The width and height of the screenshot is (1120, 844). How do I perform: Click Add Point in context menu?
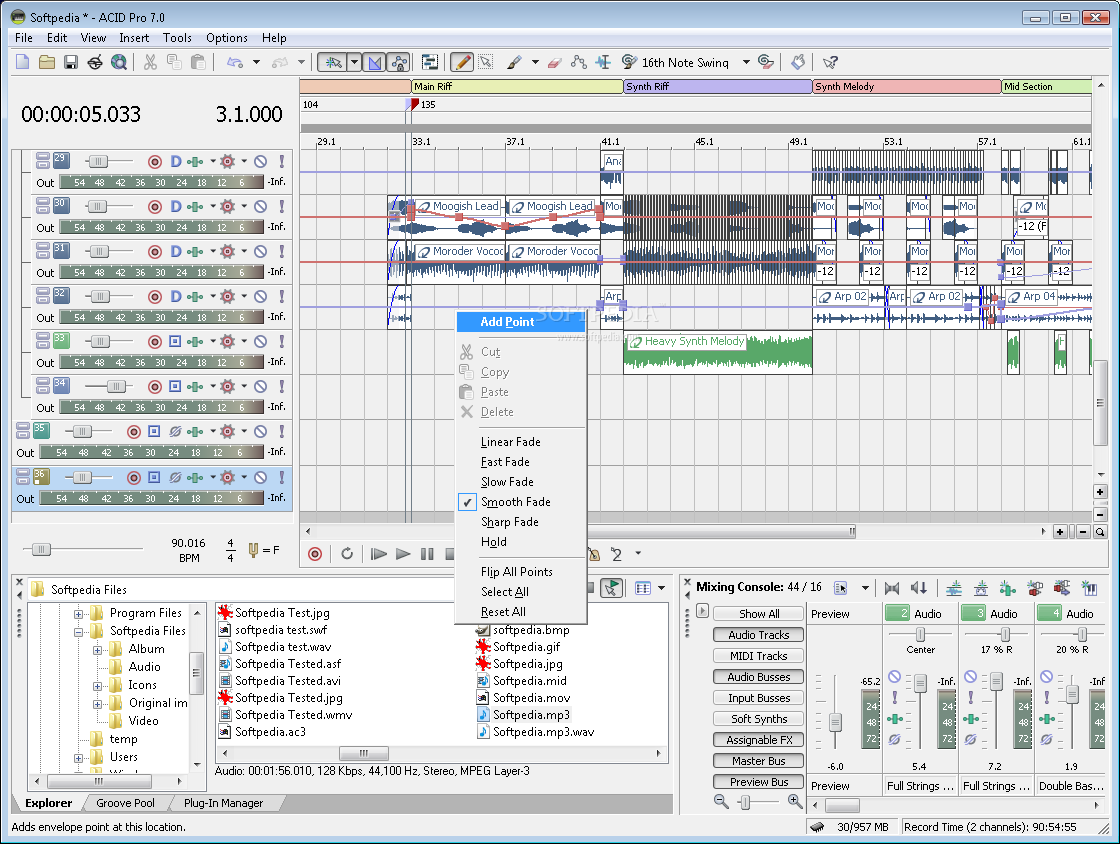pyautogui.click(x=507, y=322)
